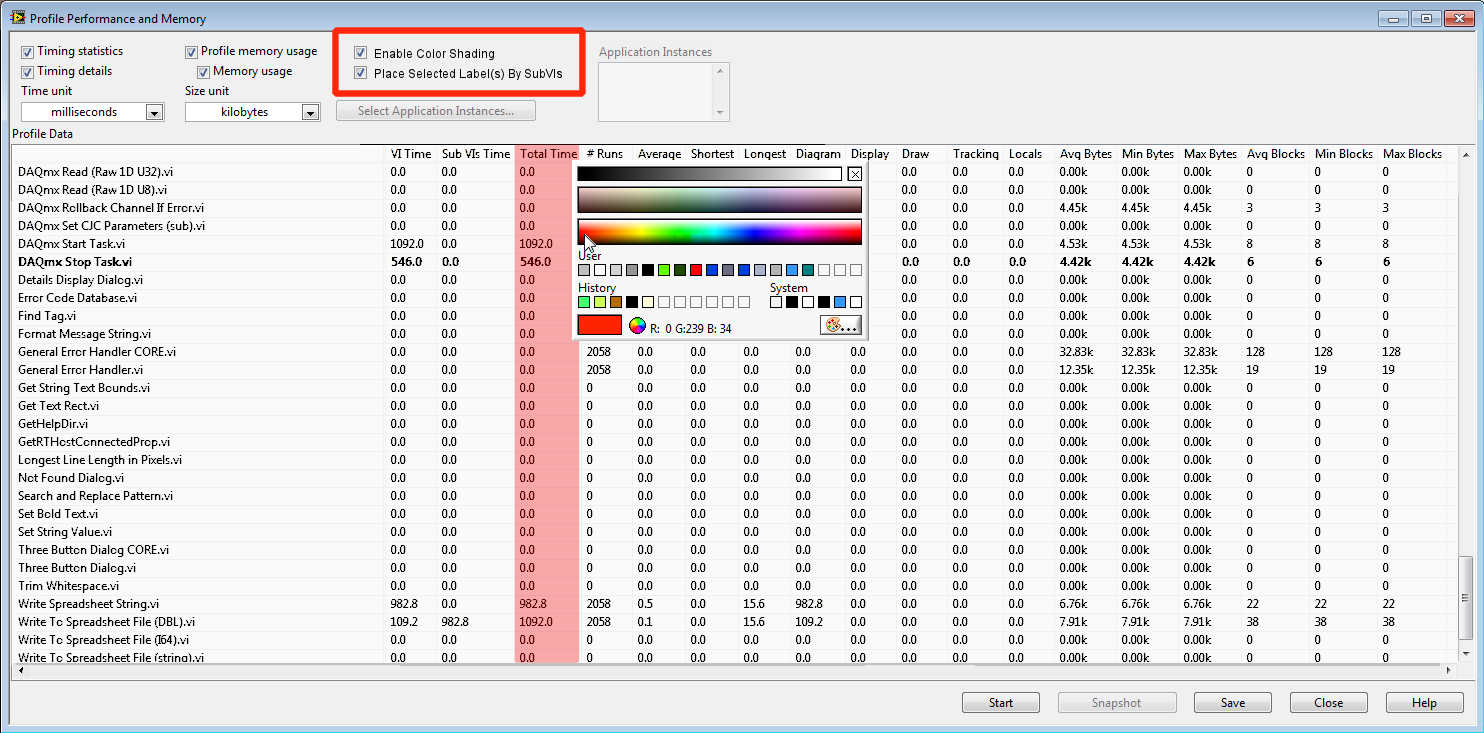Open the Size unit kilobytes dropdown

pyautogui.click(x=310, y=113)
